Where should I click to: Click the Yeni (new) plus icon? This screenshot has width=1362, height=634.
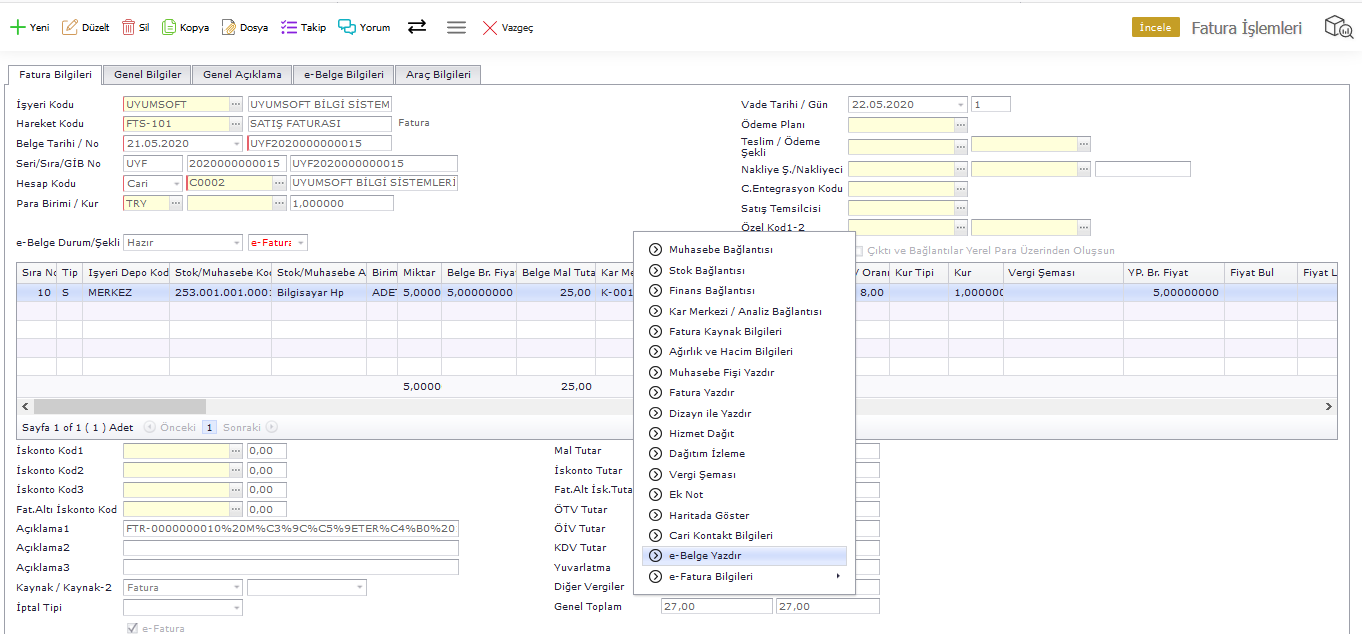pyautogui.click(x=17, y=27)
